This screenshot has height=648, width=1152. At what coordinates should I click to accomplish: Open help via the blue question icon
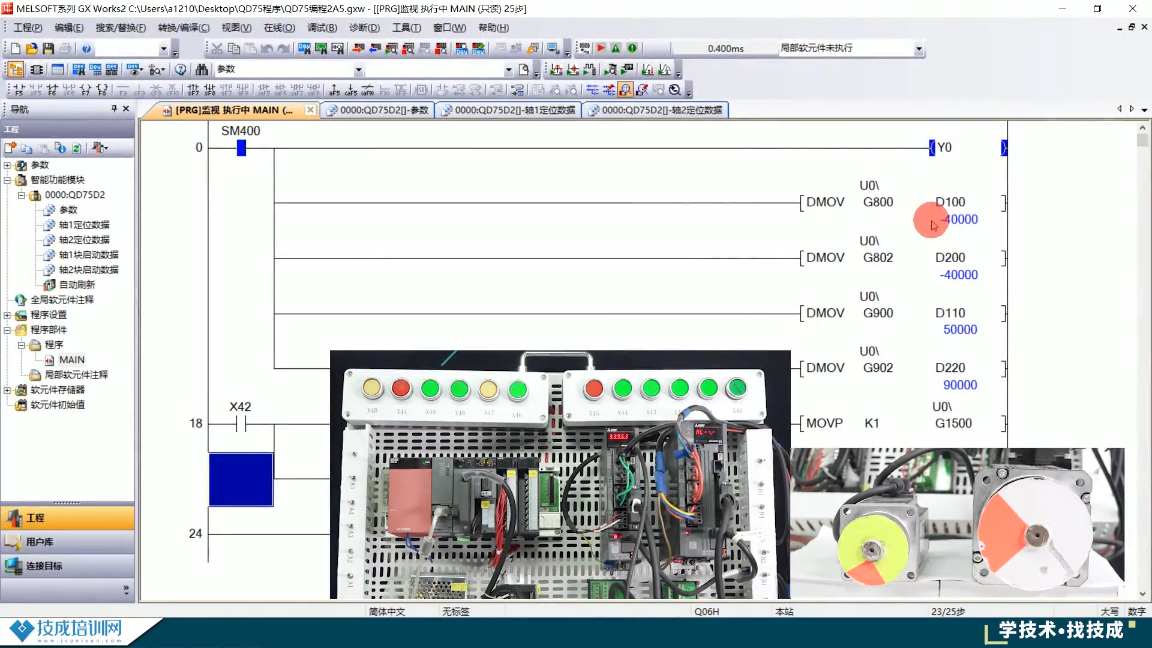tap(86, 48)
